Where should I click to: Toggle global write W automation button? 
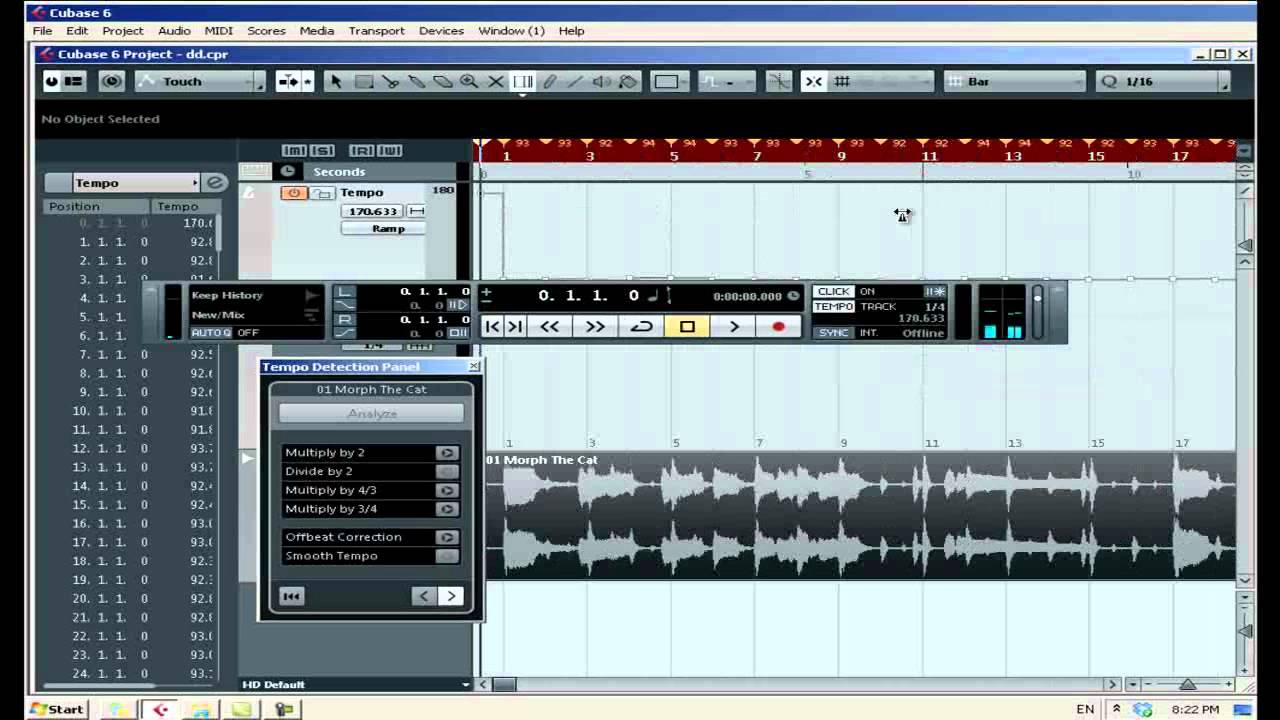390,151
